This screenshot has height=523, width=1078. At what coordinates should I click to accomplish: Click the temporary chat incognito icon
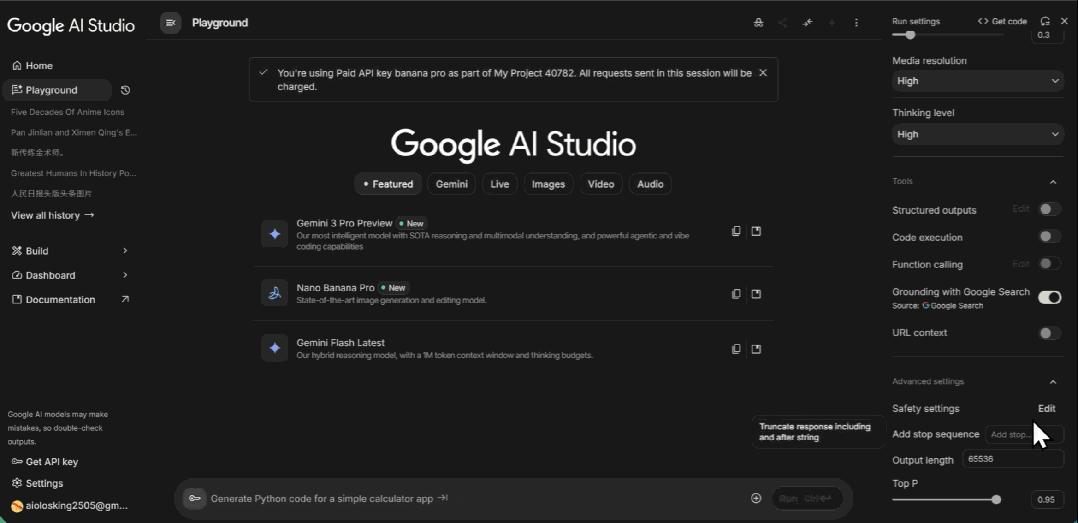[758, 22]
